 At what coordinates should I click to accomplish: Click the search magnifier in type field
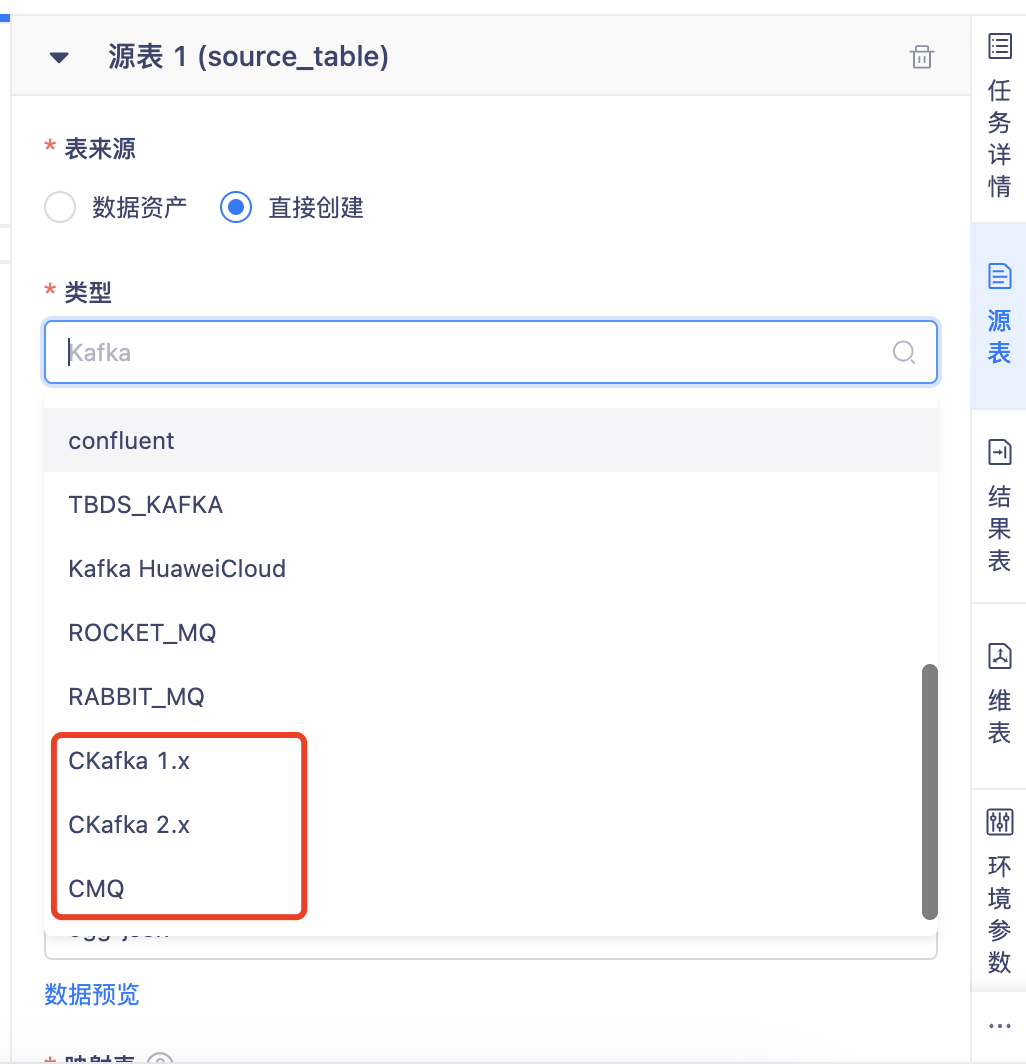click(904, 352)
